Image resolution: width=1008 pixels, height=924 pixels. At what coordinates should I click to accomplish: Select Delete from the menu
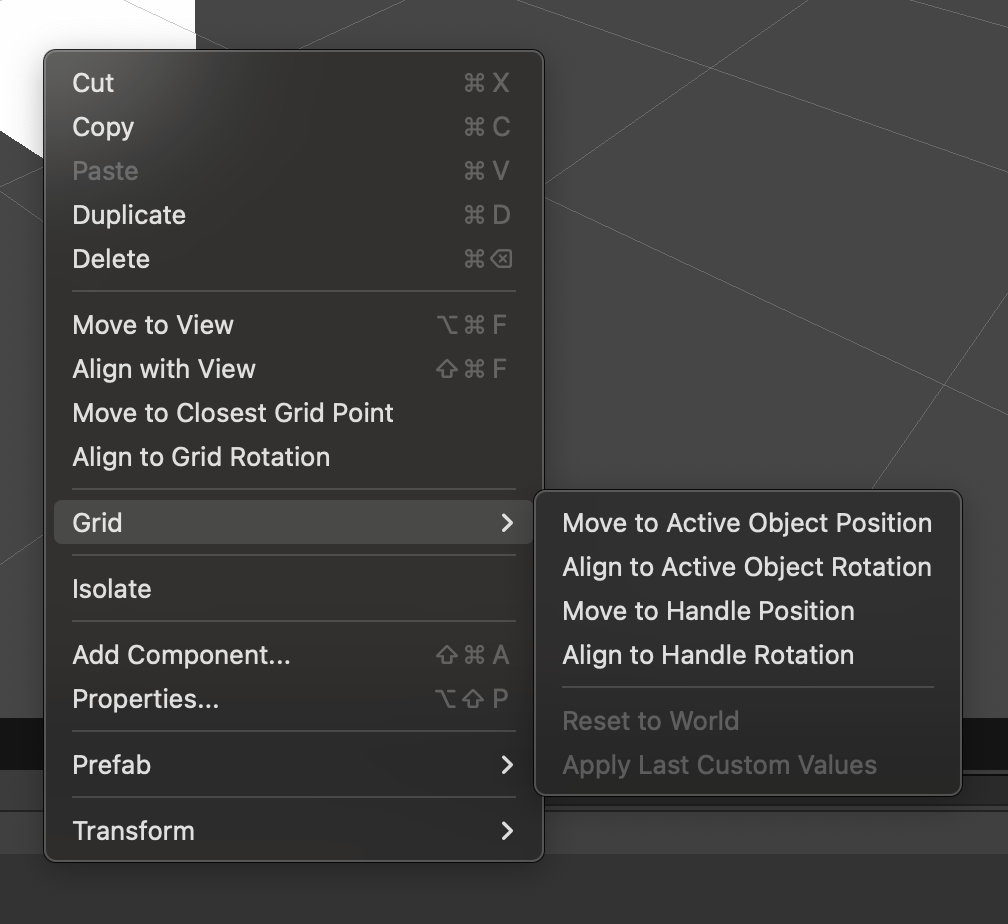pyautogui.click(x=294, y=258)
